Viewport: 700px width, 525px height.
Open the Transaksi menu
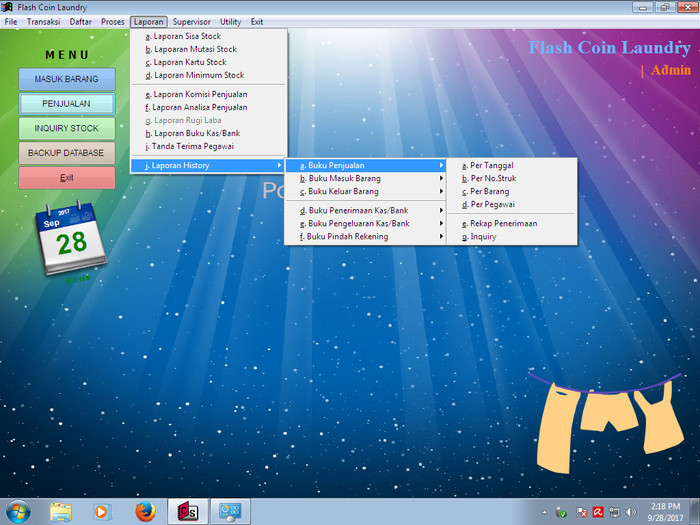pos(43,22)
